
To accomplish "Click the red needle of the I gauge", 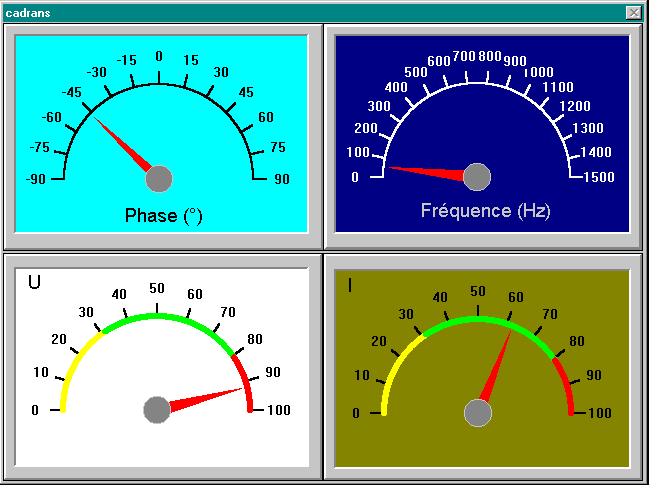I will point(495,366).
